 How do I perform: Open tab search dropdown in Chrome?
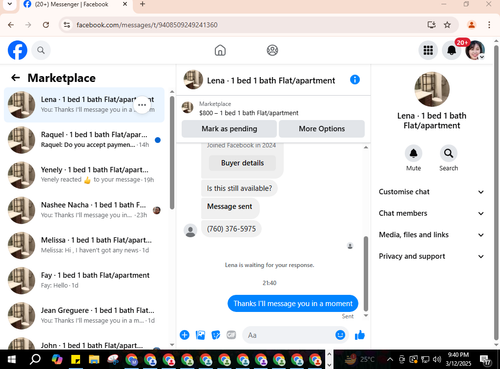point(10,4)
